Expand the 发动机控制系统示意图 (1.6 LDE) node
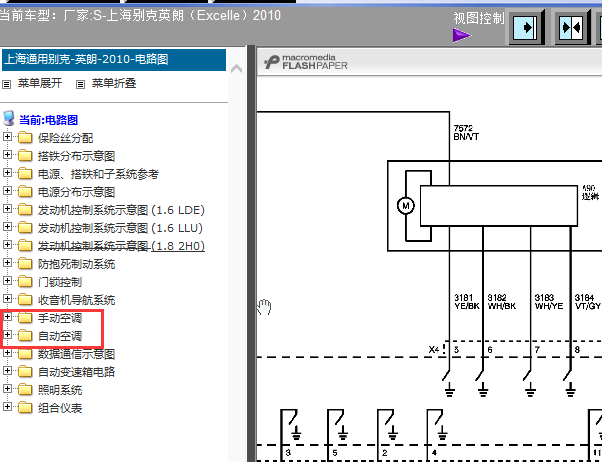Image resolution: width=602 pixels, height=462 pixels. 7,209
